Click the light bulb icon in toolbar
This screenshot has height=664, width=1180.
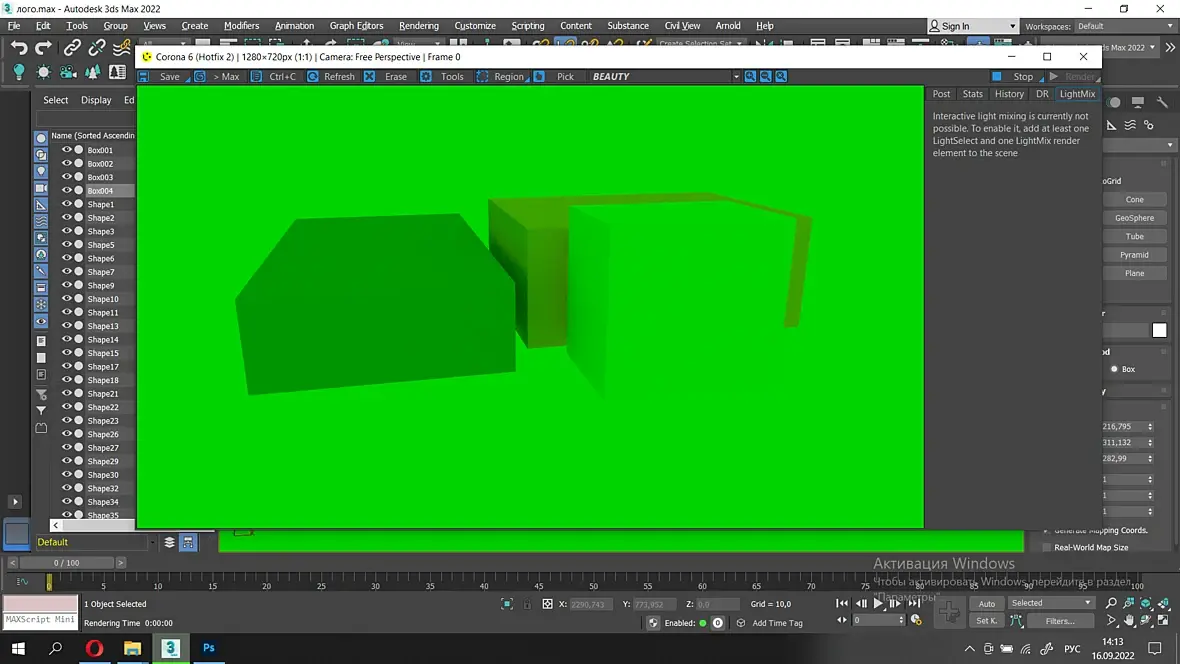18,72
